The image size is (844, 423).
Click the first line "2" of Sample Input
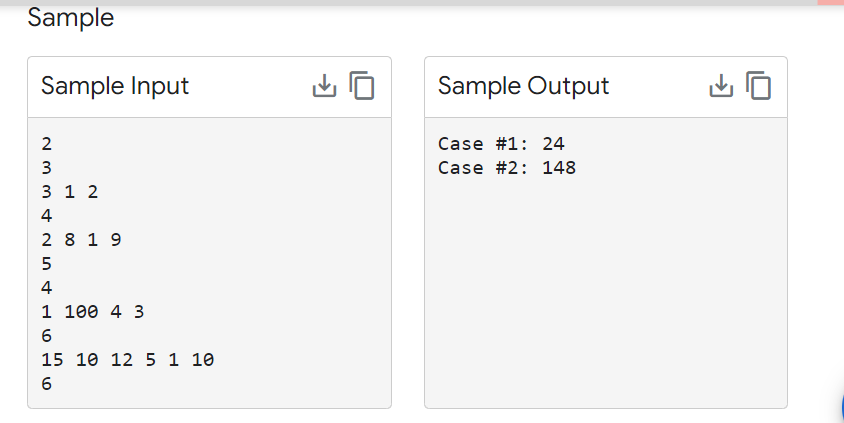[46, 143]
